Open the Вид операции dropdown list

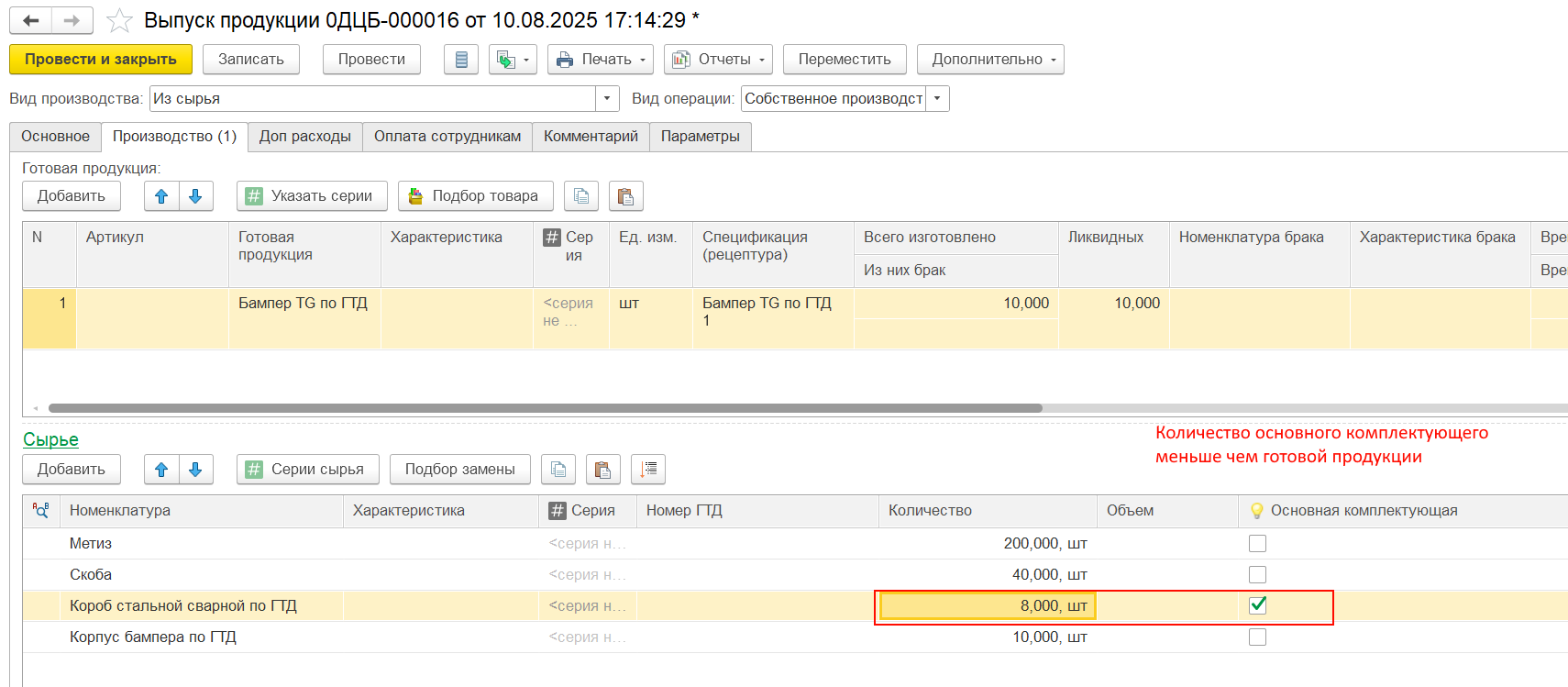pyautogui.click(x=937, y=99)
